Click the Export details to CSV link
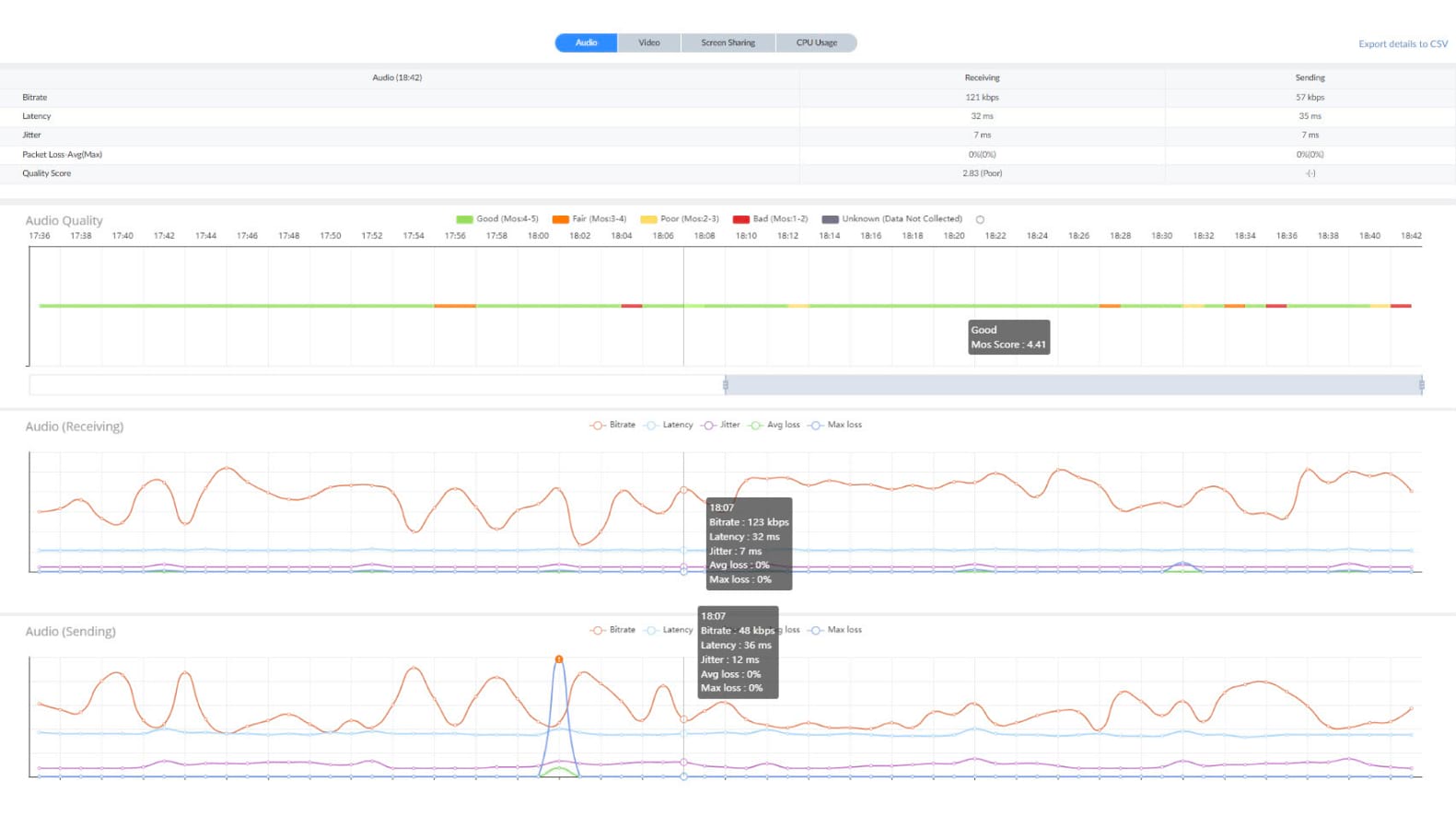1456x829 pixels. pyautogui.click(x=1402, y=44)
